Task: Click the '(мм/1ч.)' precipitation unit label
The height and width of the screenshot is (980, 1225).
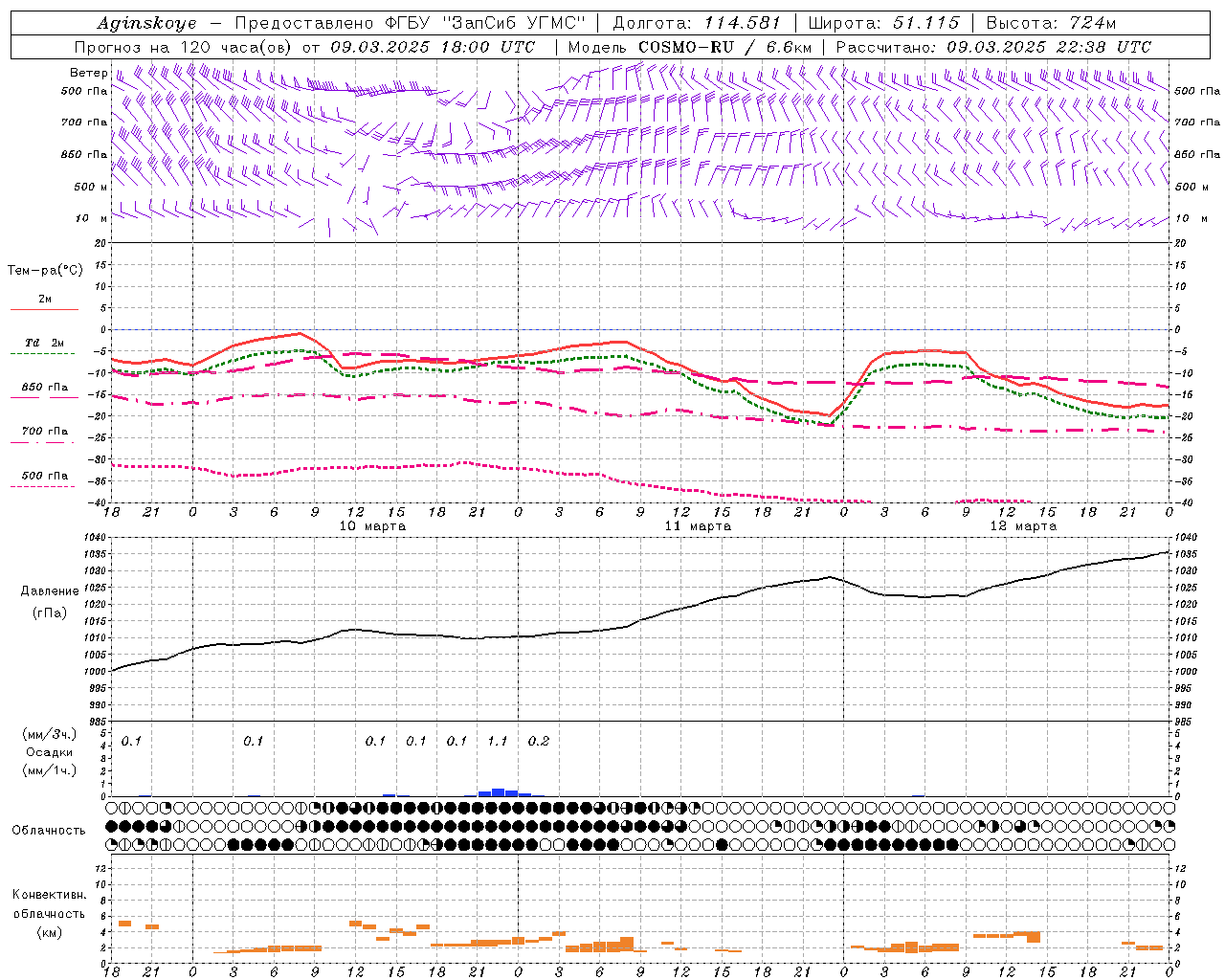Action: coord(50,770)
